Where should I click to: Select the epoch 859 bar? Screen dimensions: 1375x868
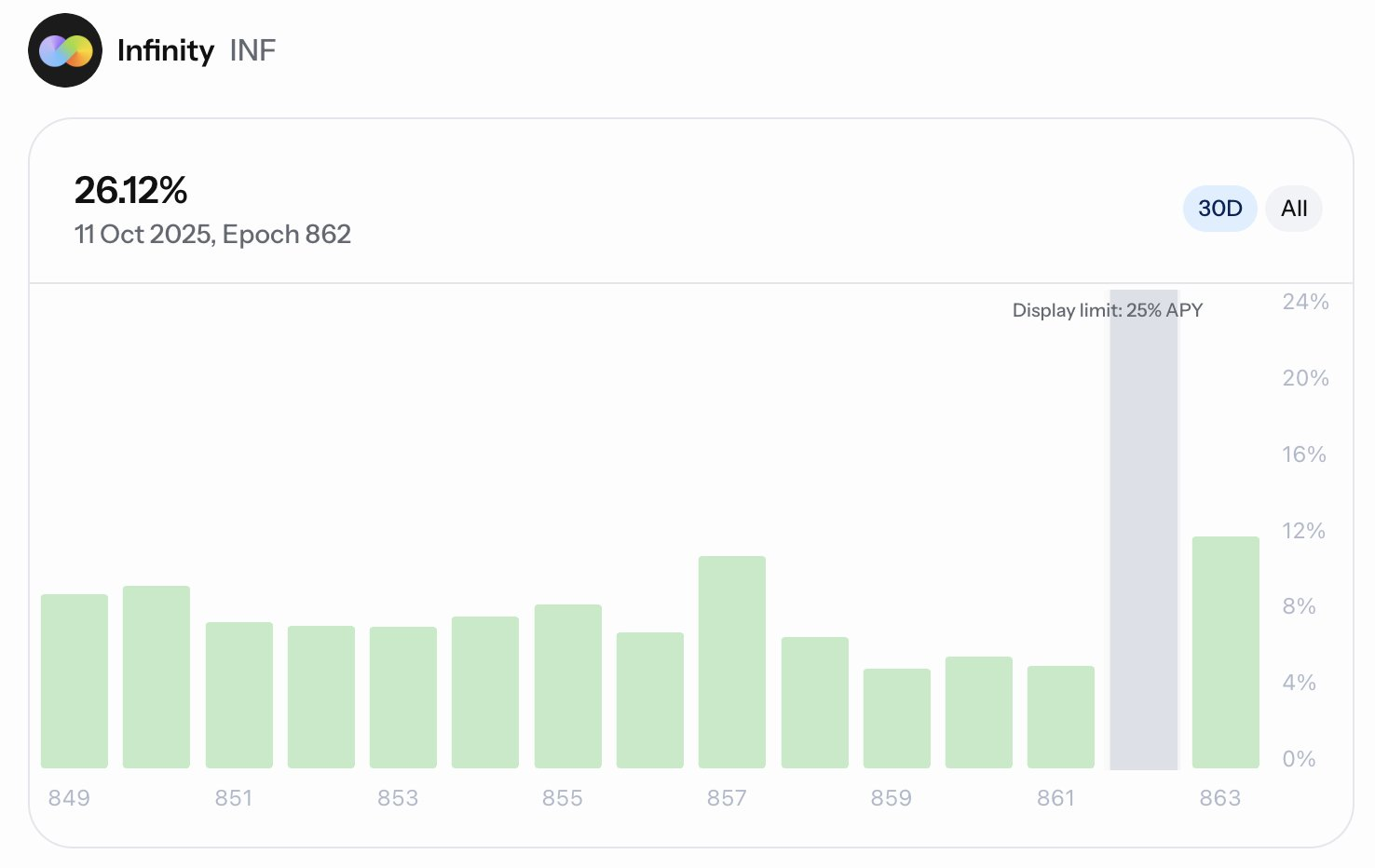[897, 718]
